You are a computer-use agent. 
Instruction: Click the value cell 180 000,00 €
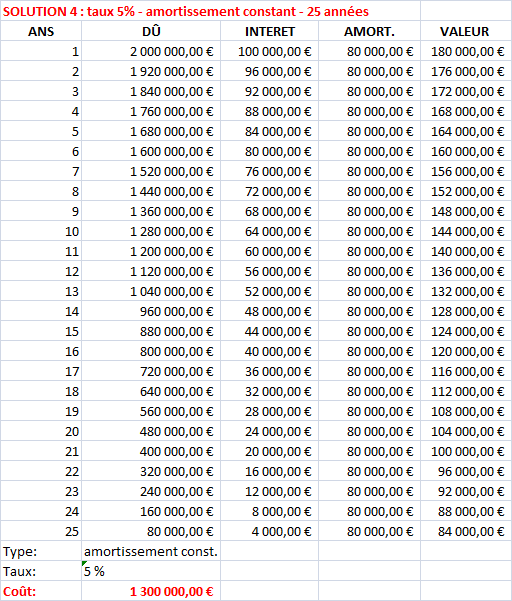[x=466, y=51]
